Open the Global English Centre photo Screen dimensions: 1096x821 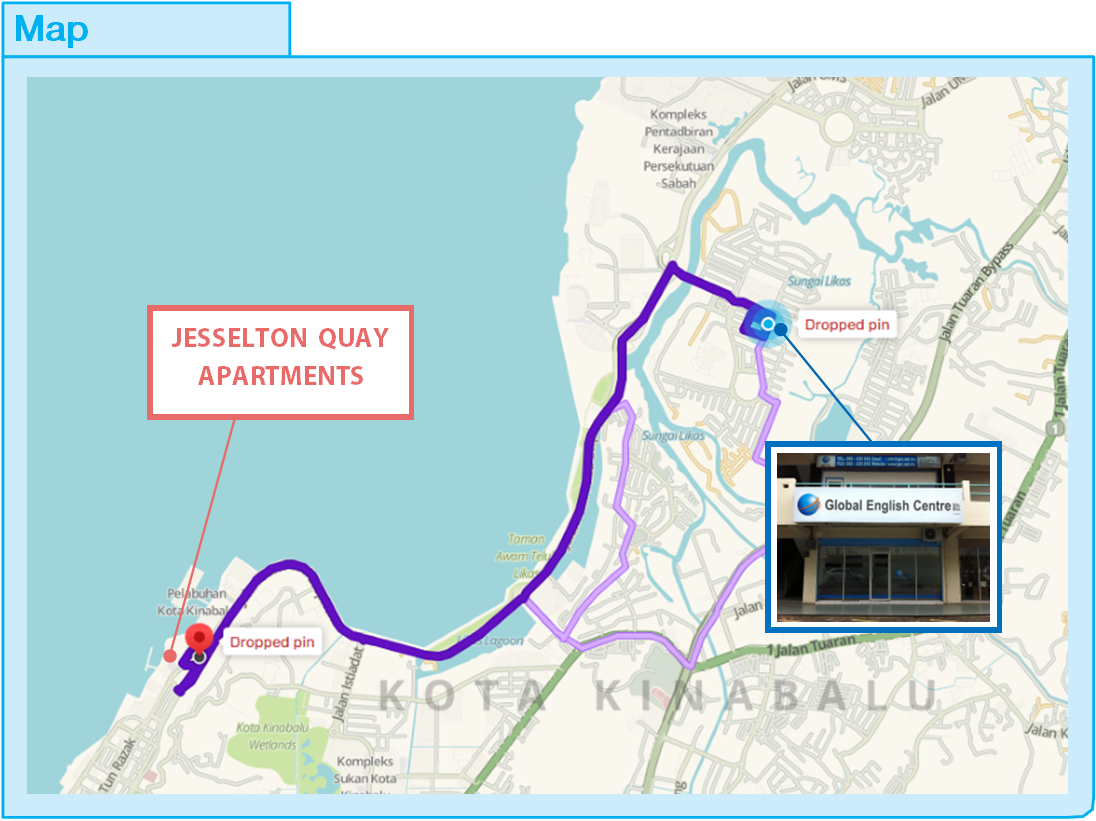(x=883, y=538)
